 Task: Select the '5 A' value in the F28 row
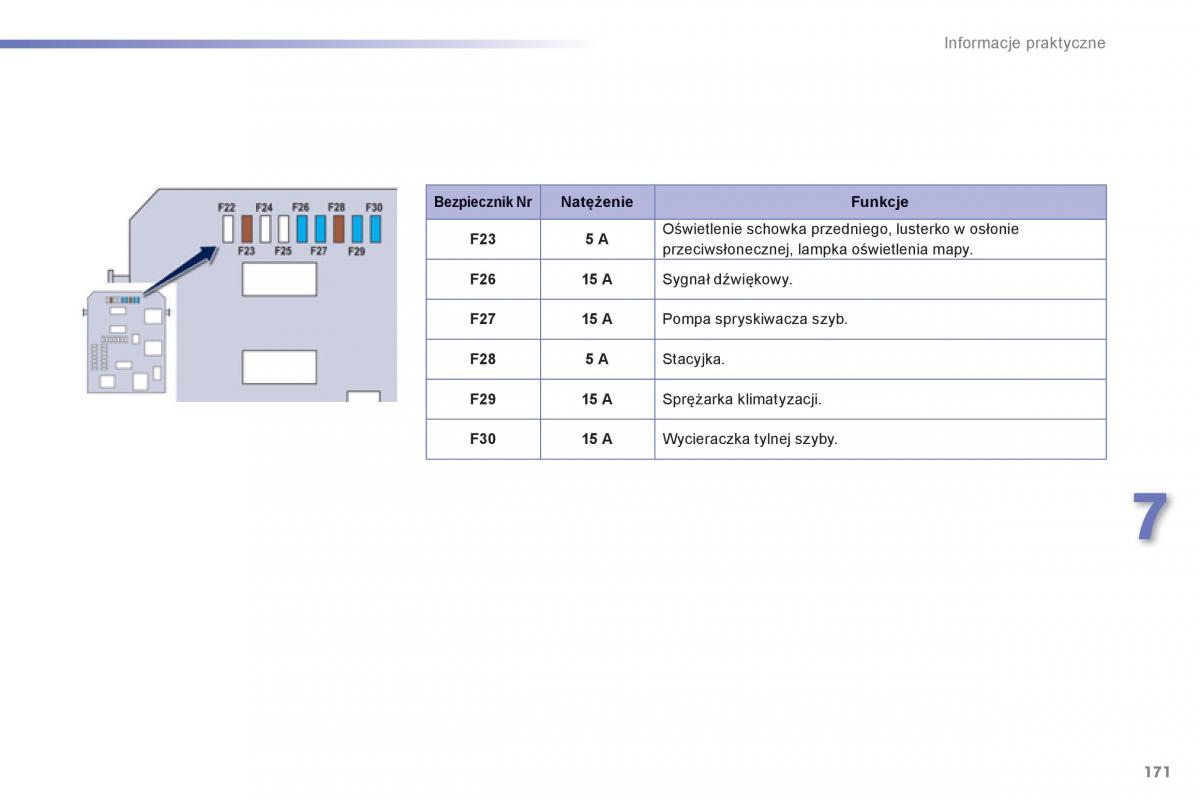pos(597,359)
